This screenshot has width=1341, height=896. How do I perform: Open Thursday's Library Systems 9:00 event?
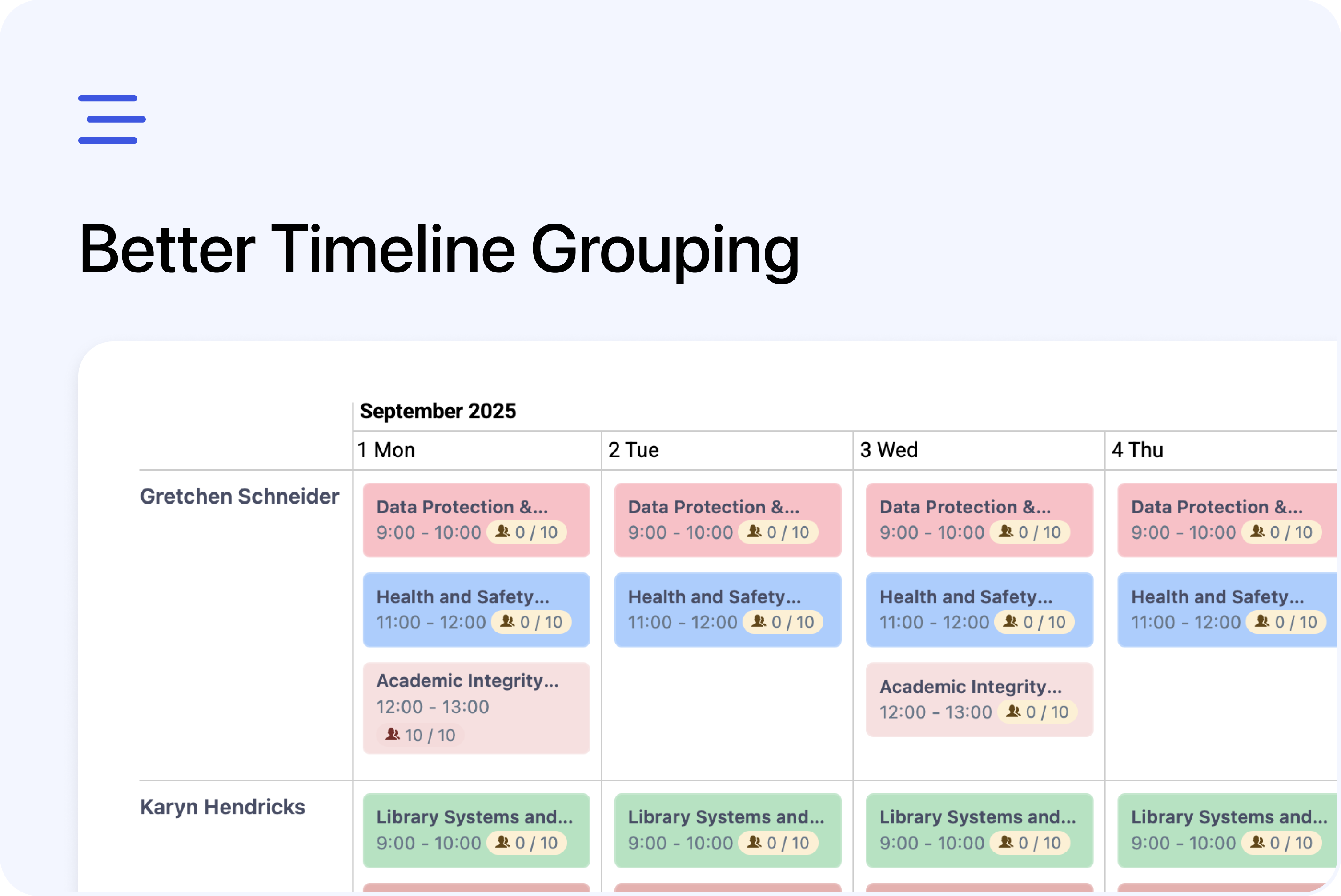point(1228,830)
